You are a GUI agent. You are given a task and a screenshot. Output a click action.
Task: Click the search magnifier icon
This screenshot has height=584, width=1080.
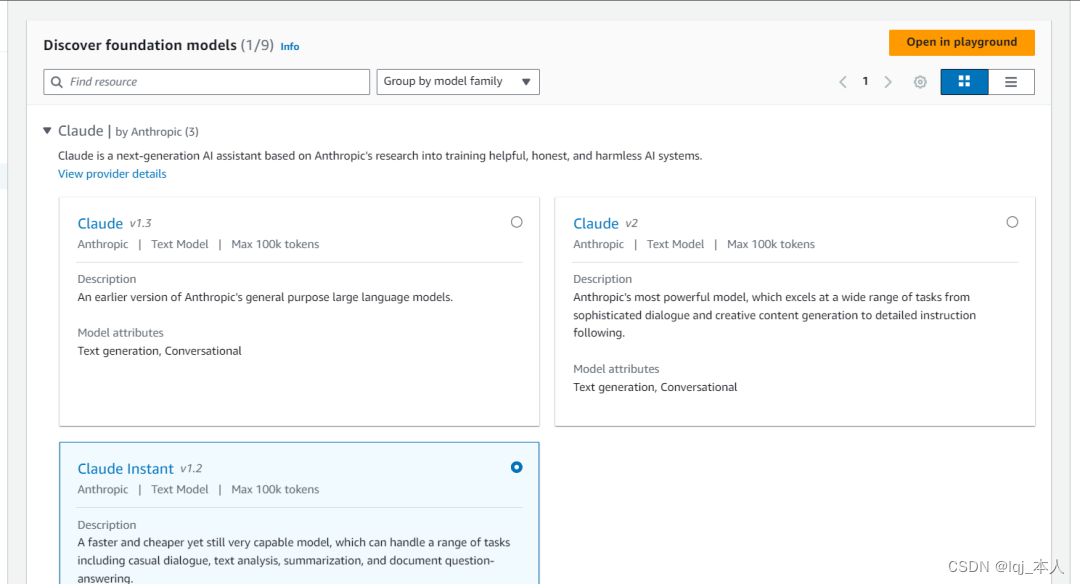point(56,82)
